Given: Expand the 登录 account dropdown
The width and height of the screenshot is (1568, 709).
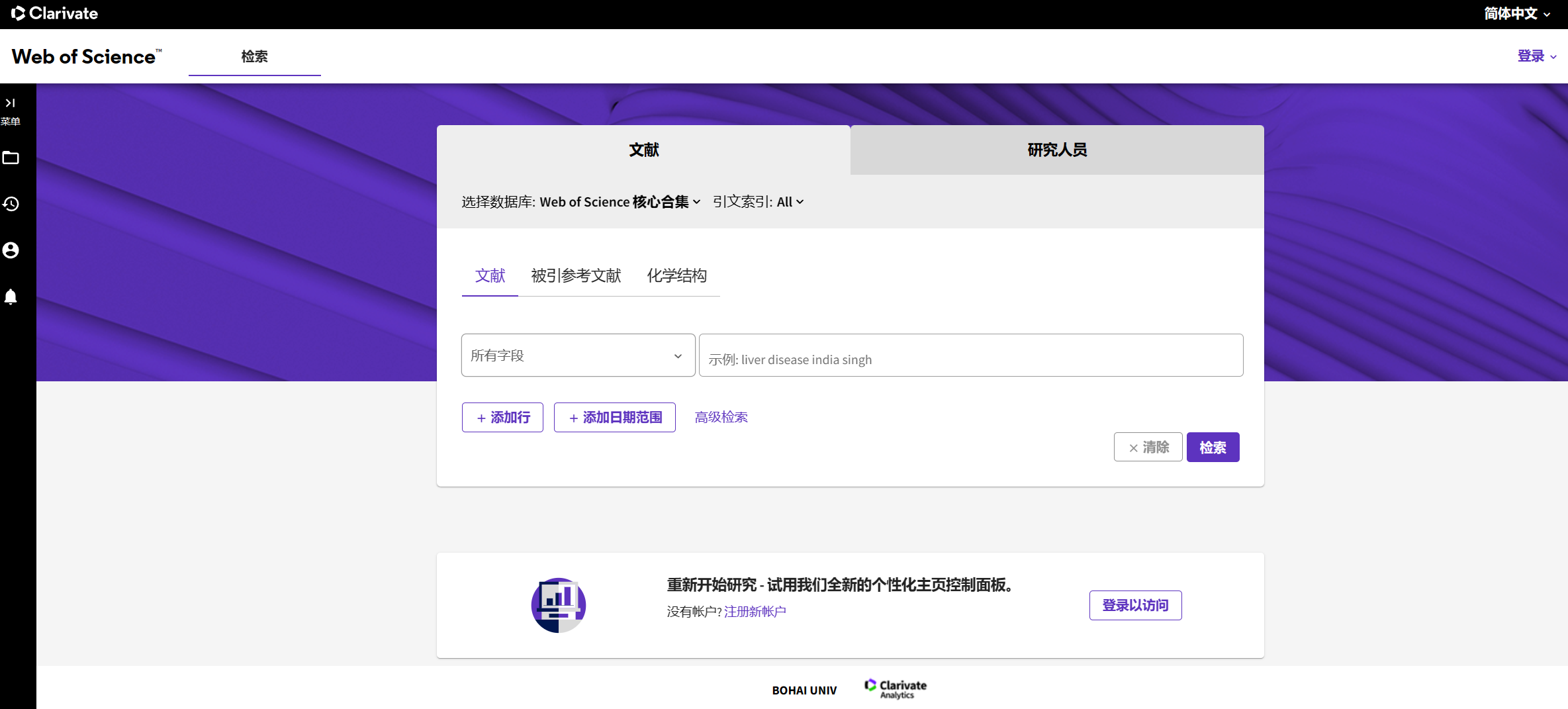Looking at the screenshot, I should click(1536, 56).
